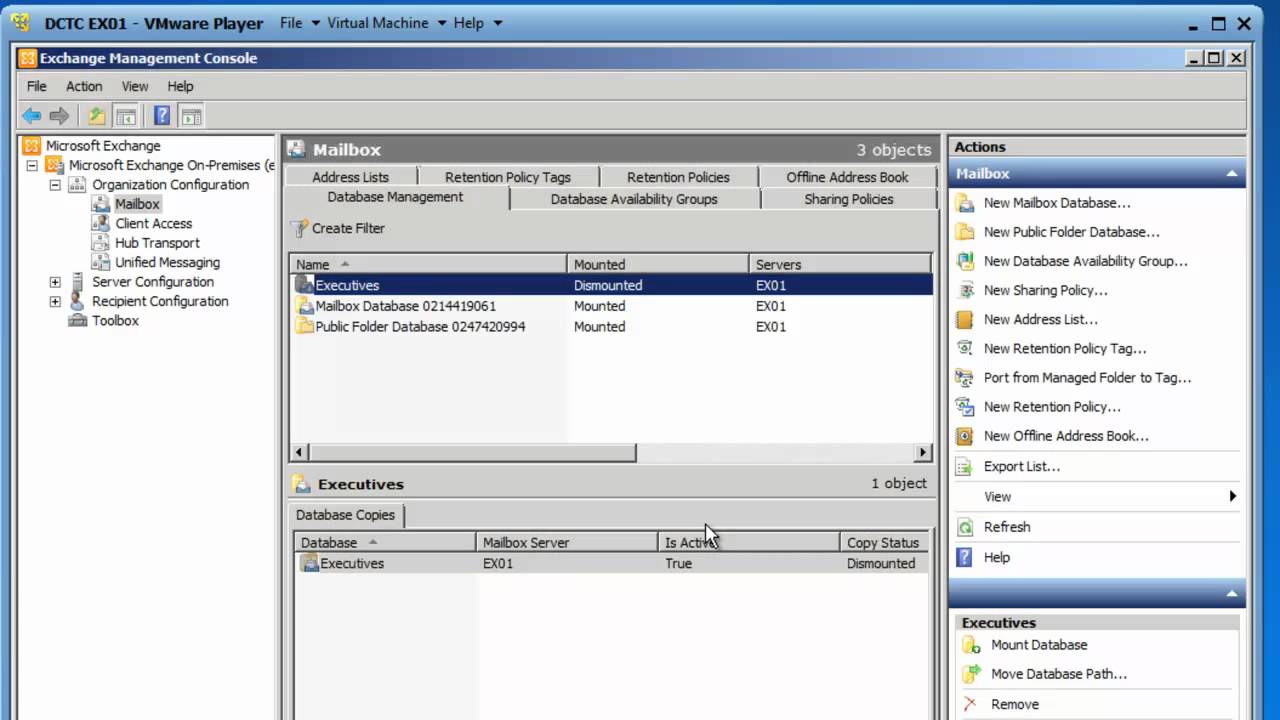Expand the Server Configuration node

click(55, 282)
